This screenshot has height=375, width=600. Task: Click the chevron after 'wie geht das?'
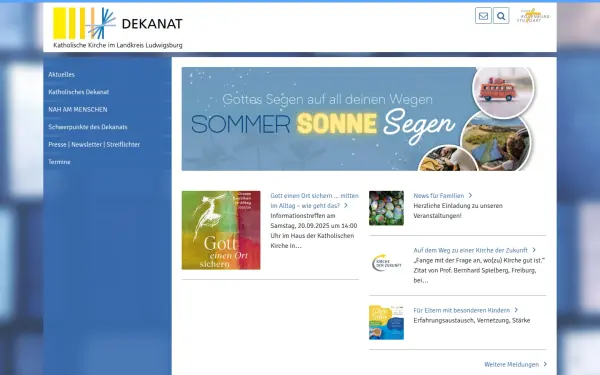tap(346, 205)
